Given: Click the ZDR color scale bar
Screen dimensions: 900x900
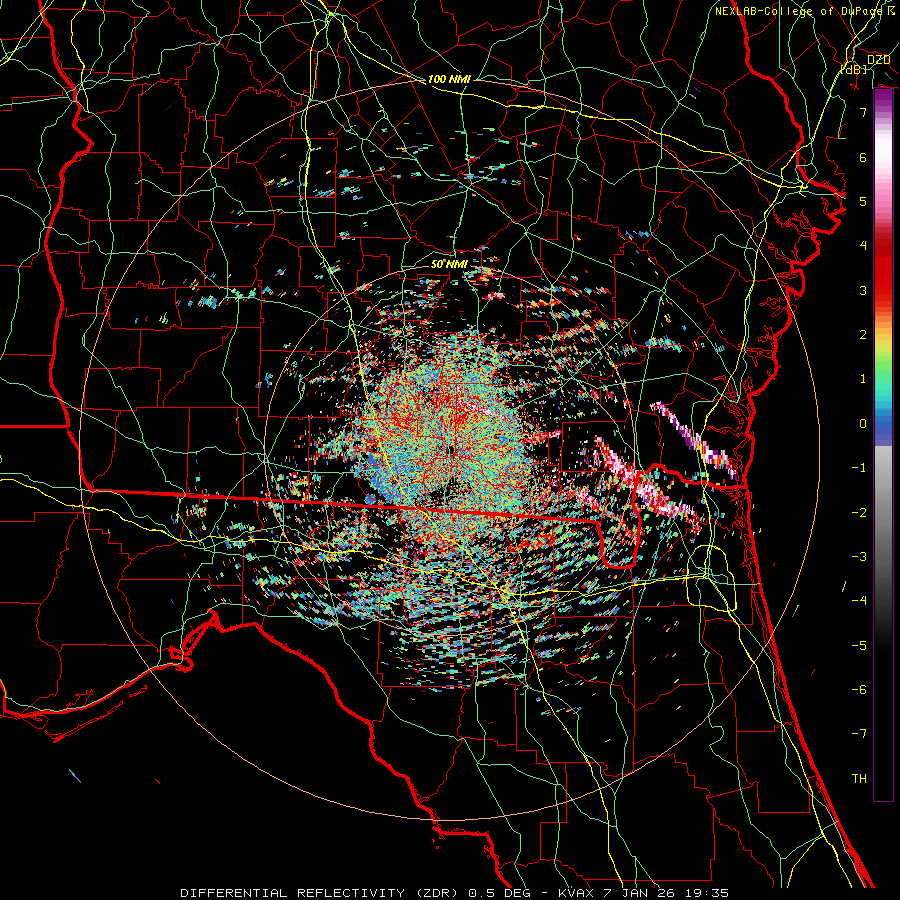Looking at the screenshot, I should [x=883, y=445].
